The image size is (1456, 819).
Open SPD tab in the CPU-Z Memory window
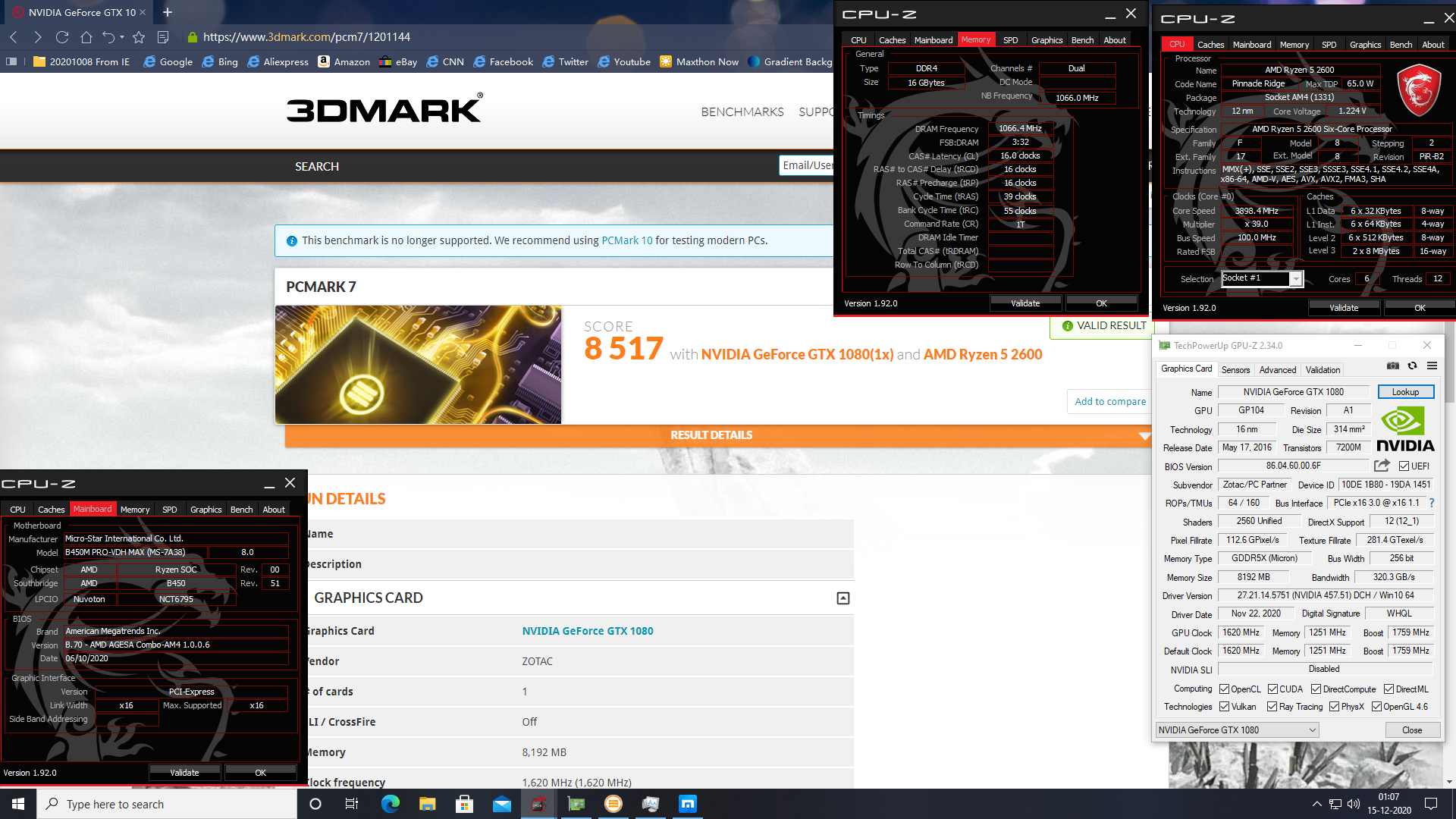(1010, 40)
